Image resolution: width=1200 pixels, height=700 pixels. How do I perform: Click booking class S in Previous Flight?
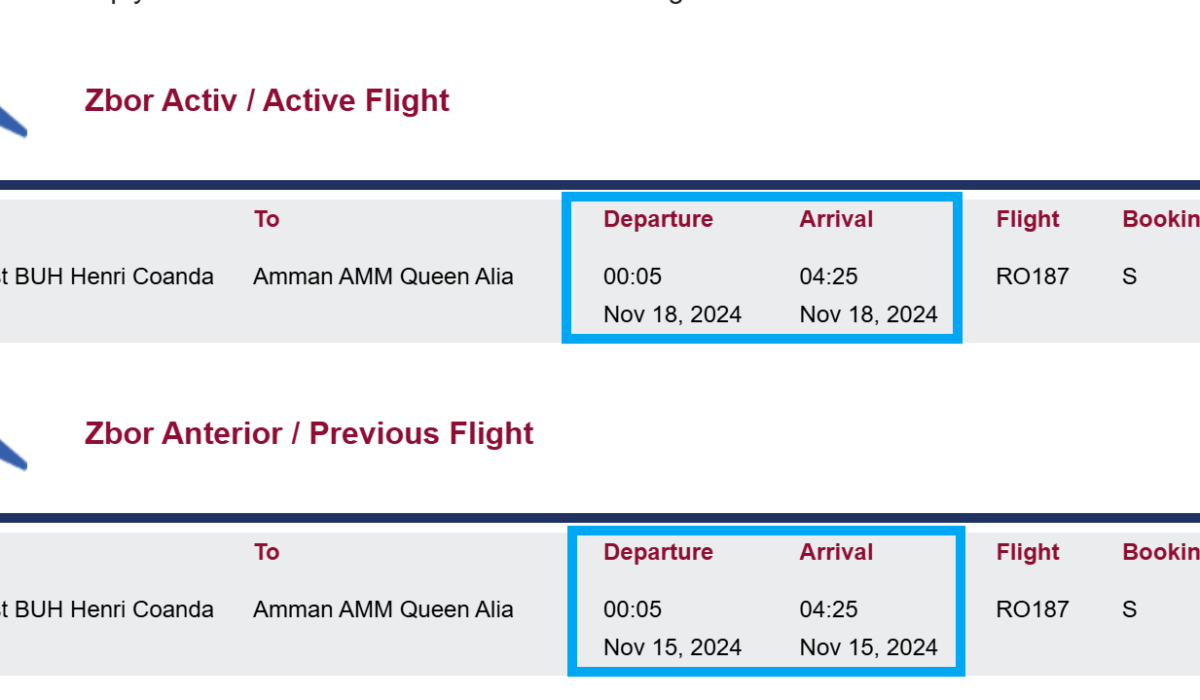click(x=1129, y=610)
